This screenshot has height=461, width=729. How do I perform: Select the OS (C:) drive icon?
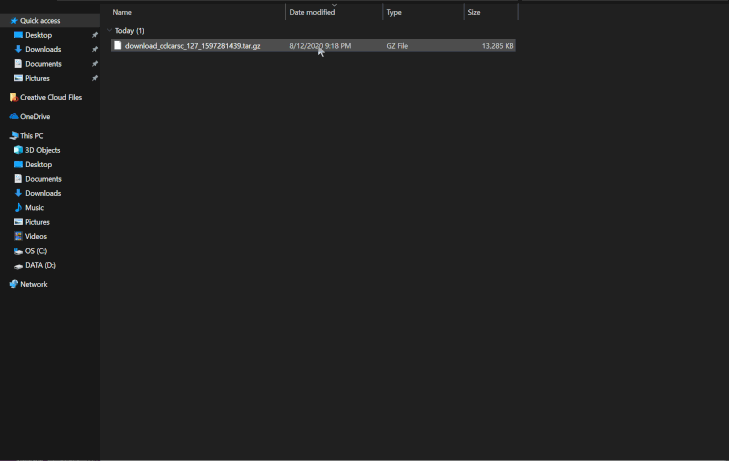(18, 251)
